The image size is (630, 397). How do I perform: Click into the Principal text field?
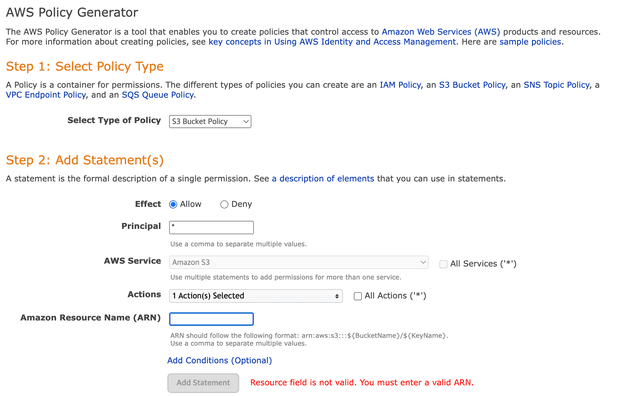pyautogui.click(x=211, y=227)
